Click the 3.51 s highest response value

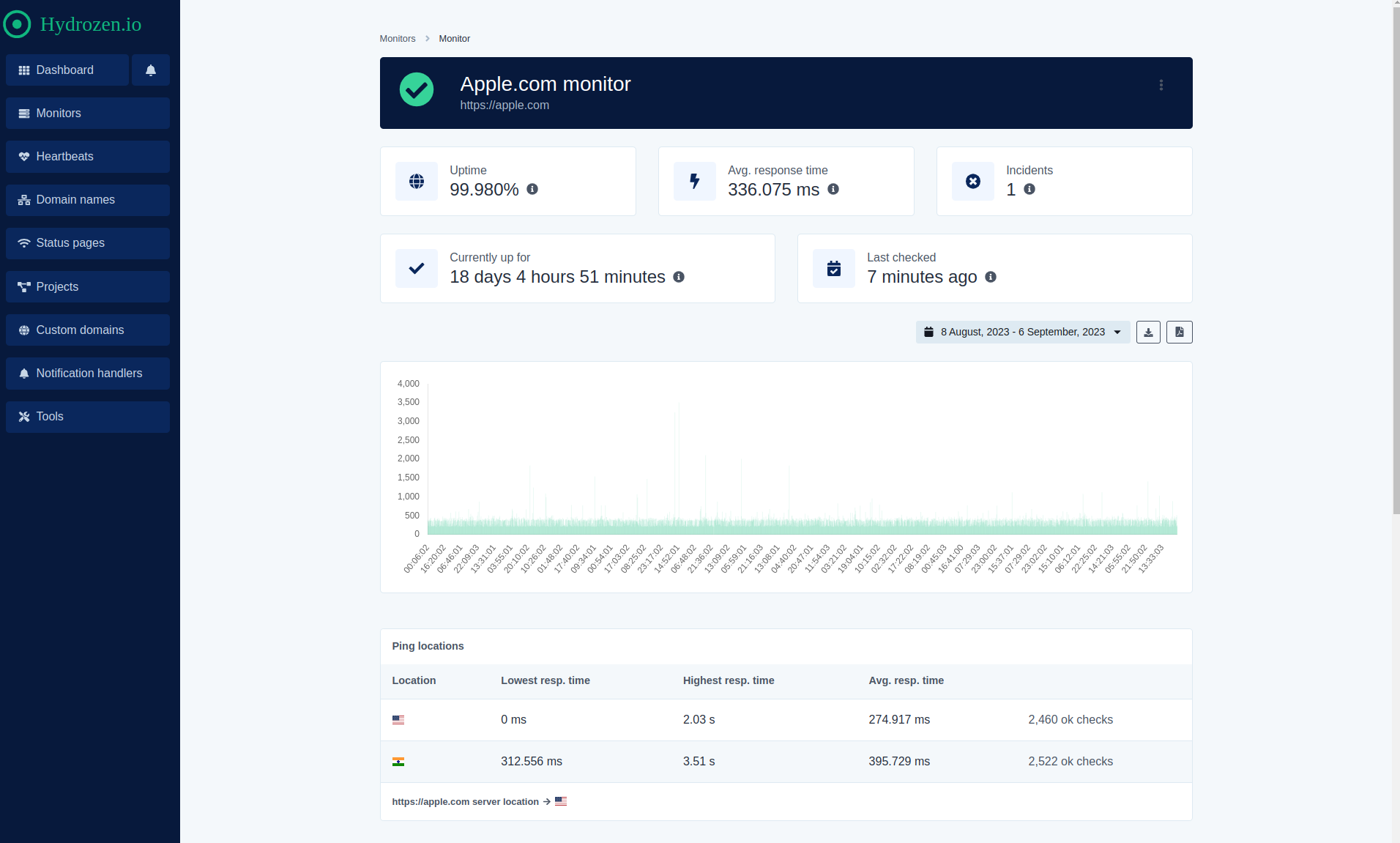tap(699, 762)
